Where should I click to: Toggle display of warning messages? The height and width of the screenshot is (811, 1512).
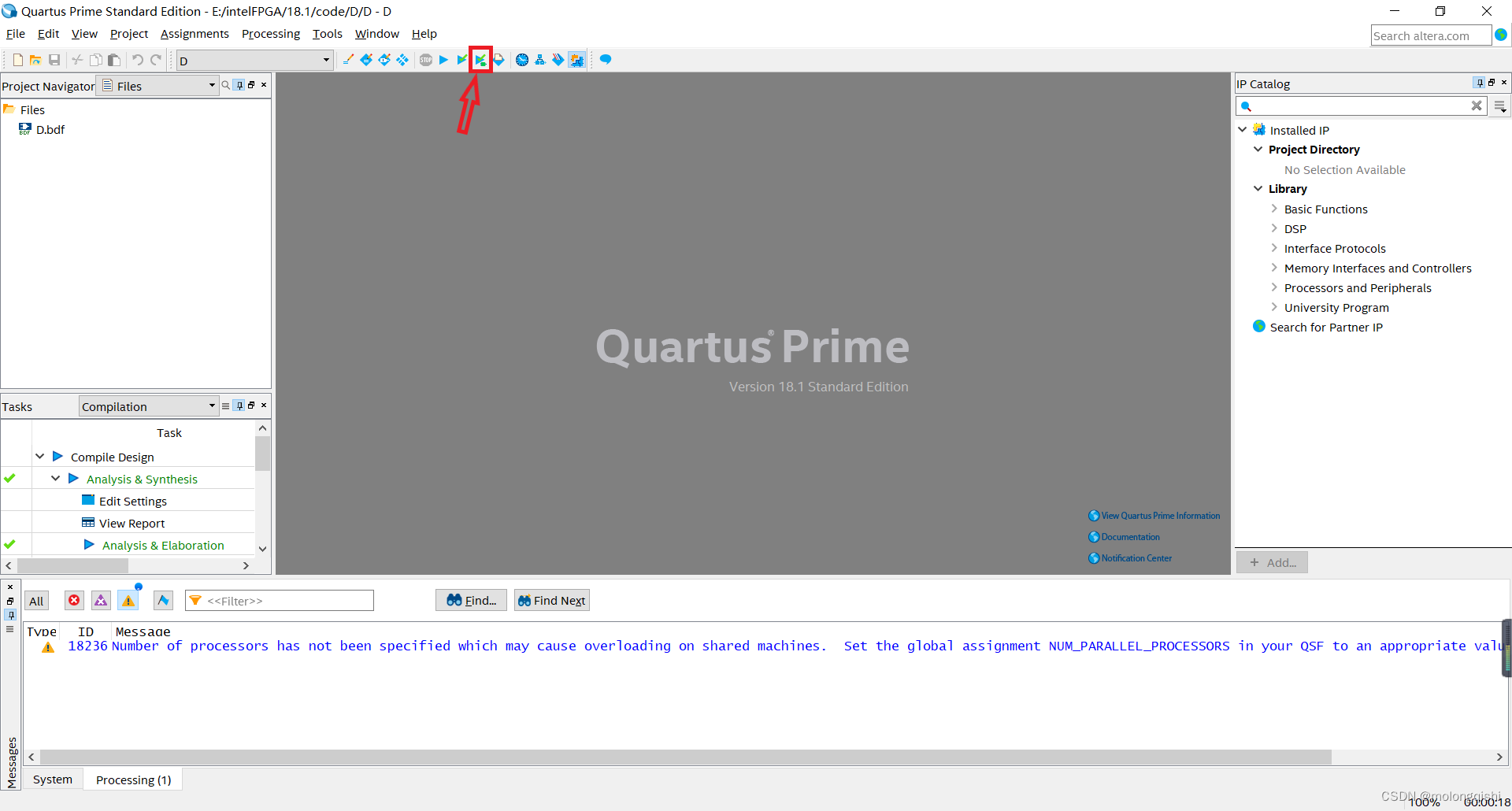pyautogui.click(x=128, y=600)
